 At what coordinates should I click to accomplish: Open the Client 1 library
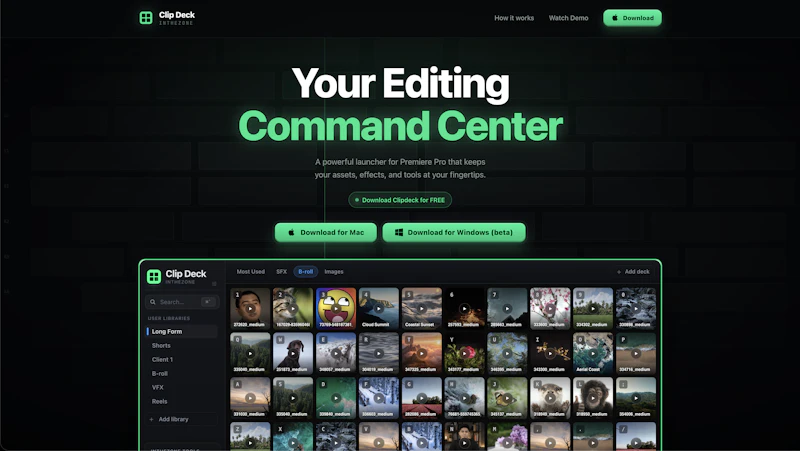click(162, 359)
